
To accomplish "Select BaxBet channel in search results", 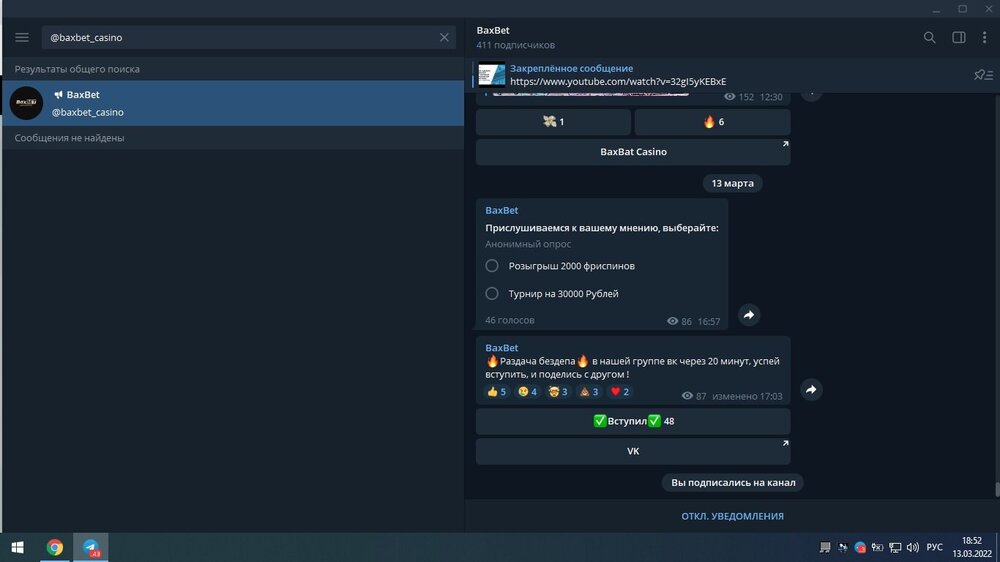I will (232, 103).
